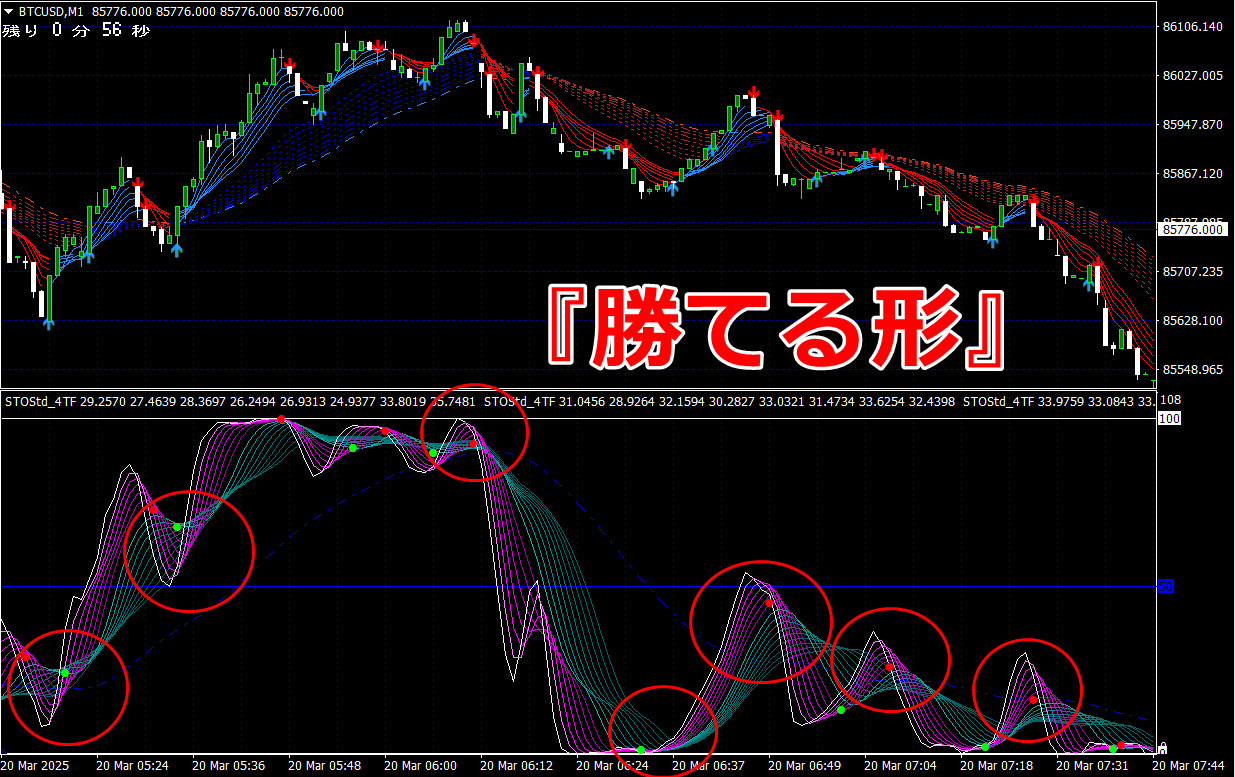Click the 85707.235 price scale value
The image size is (1235, 777).
coord(1193,272)
